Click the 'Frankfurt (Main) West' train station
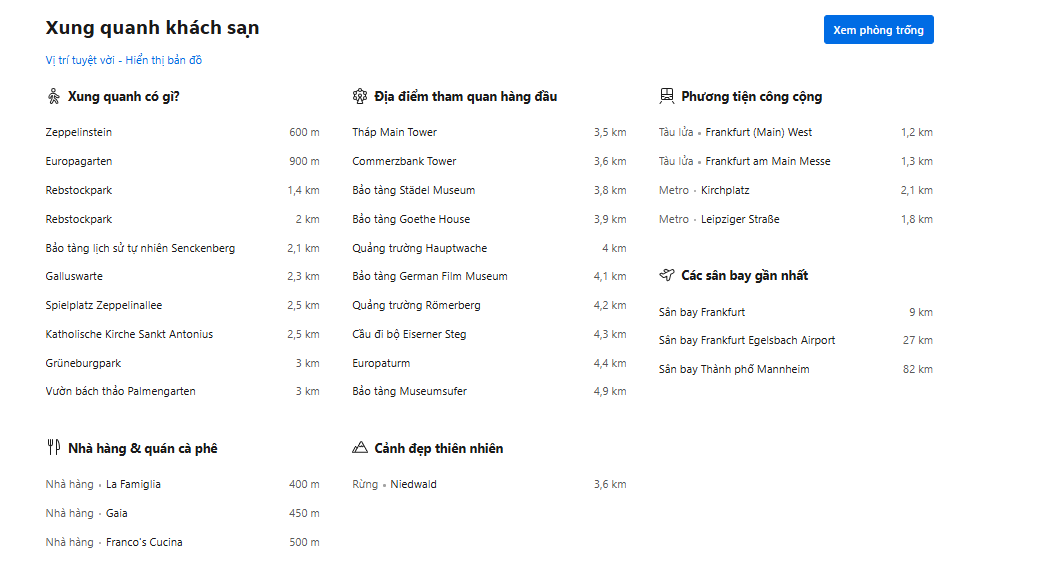 (x=758, y=132)
